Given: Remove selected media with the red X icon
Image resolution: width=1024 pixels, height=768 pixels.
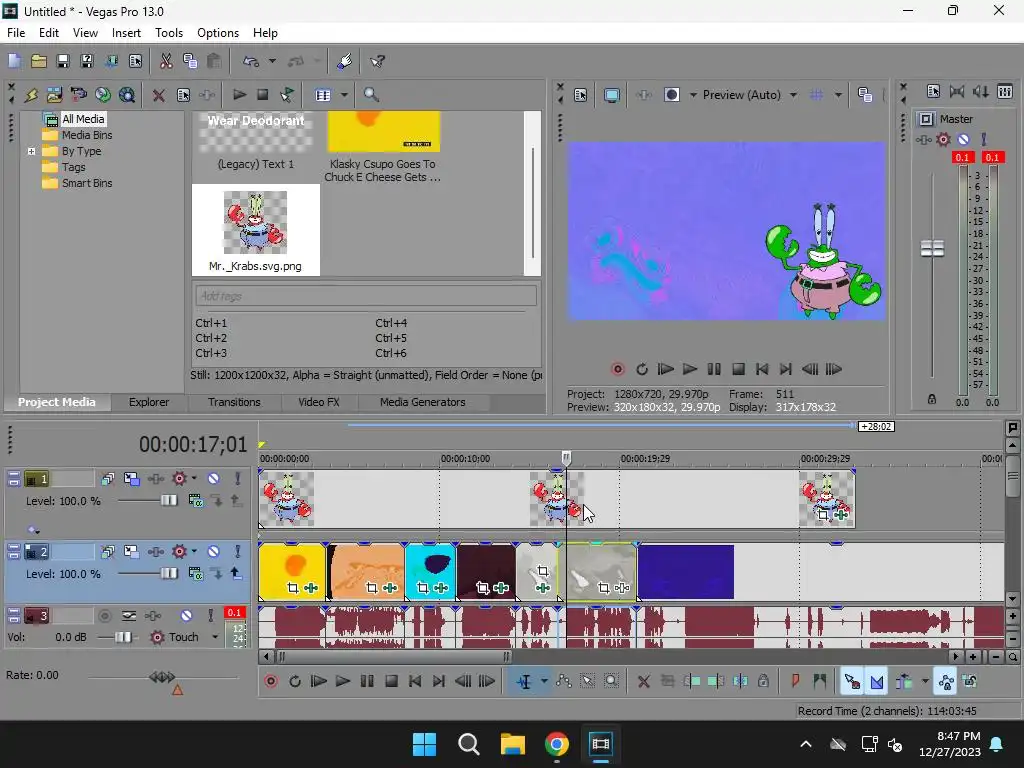Looking at the screenshot, I should pyautogui.click(x=158, y=95).
